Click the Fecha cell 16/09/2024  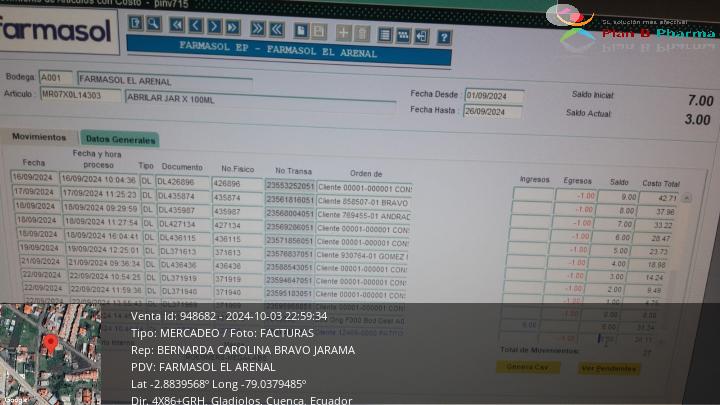[34, 177]
